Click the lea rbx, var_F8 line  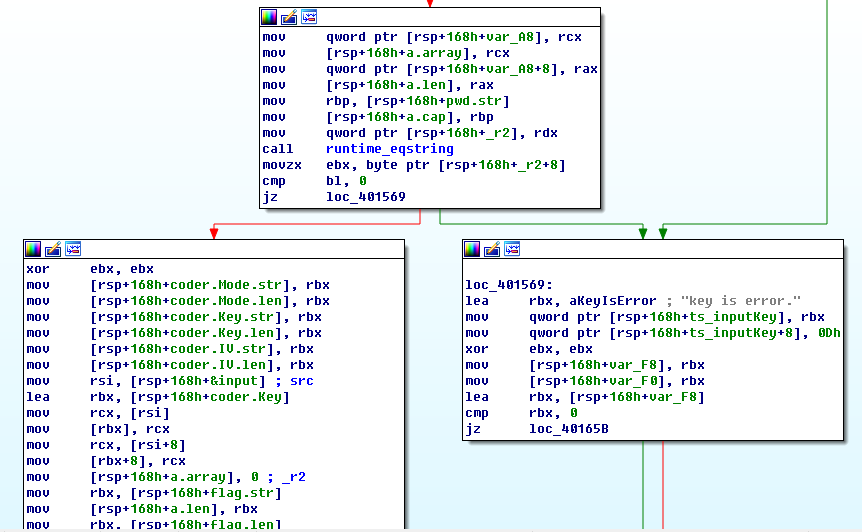pos(584,397)
